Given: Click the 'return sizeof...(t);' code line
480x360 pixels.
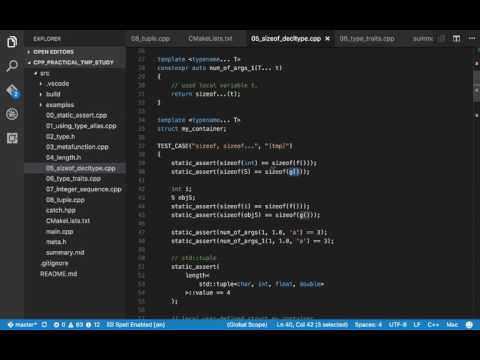Looking at the screenshot, I should (x=206, y=94).
